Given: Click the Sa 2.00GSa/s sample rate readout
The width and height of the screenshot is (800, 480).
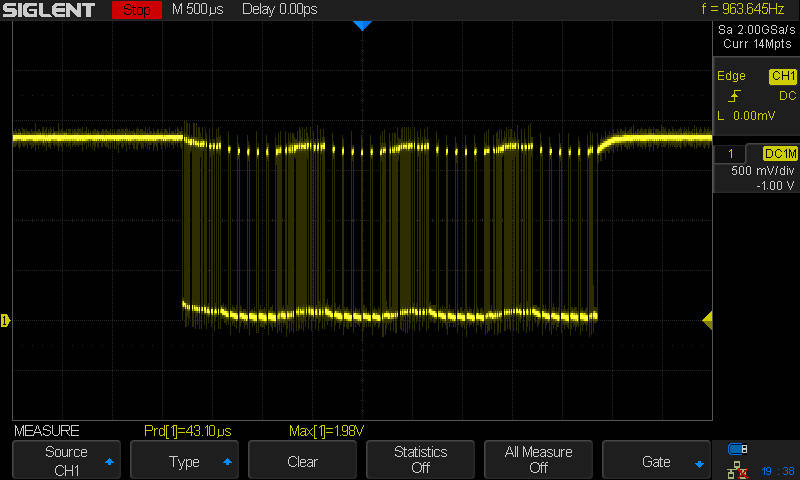Looking at the screenshot, I should tap(756, 30).
